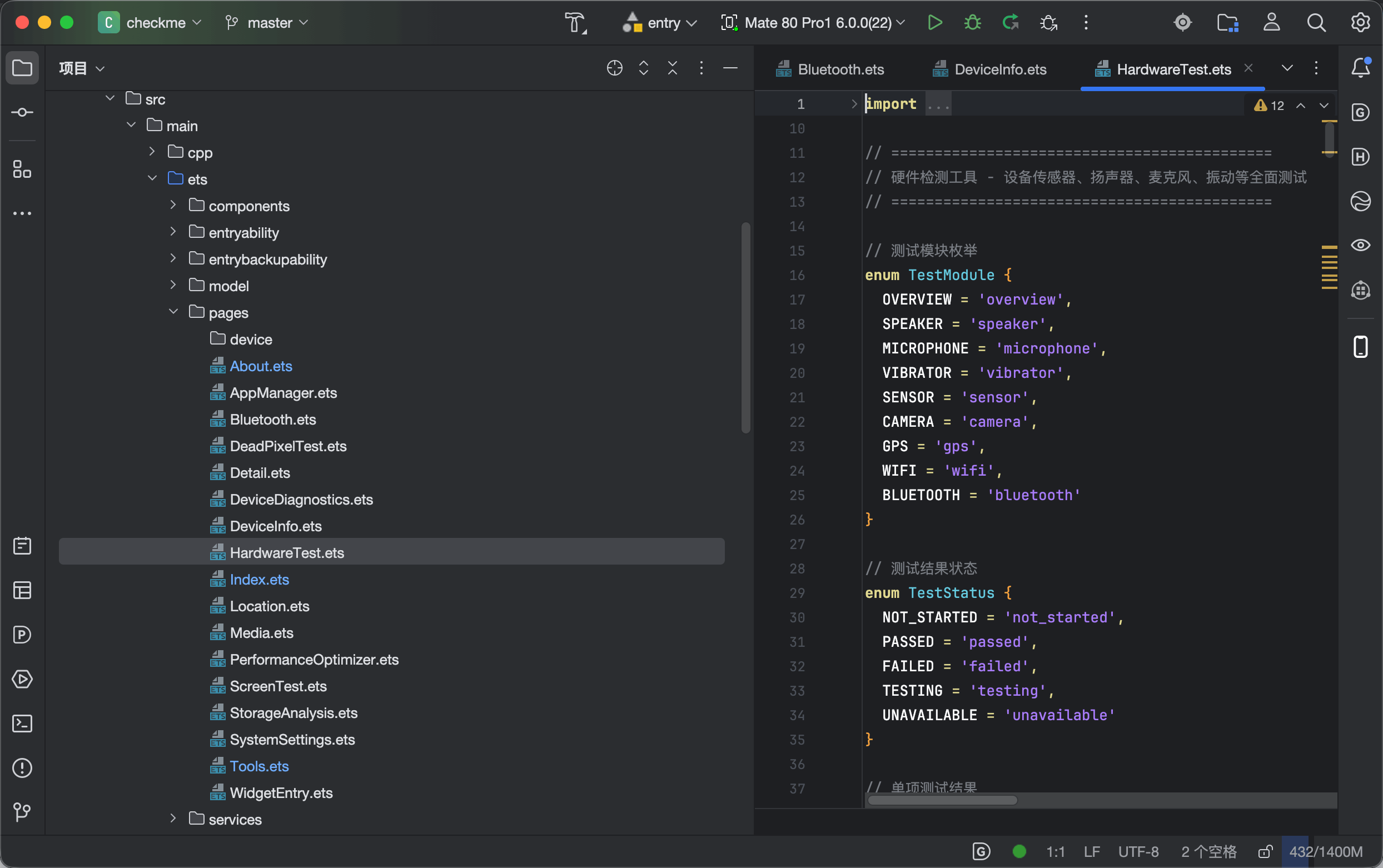The image size is (1383, 868).
Task: Click the memory usage indicator 432/1400M
Action: click(x=1326, y=851)
